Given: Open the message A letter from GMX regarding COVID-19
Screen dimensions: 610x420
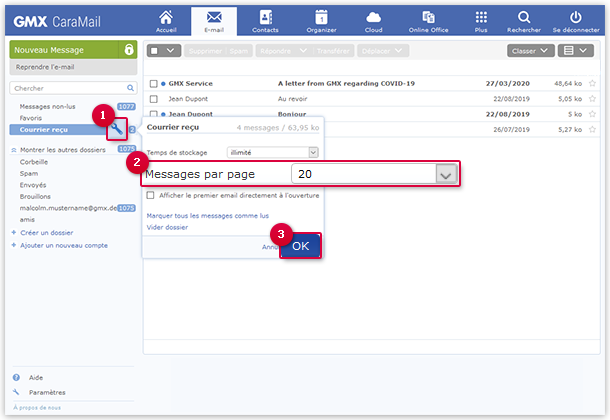Looking at the screenshot, I should pos(346,83).
